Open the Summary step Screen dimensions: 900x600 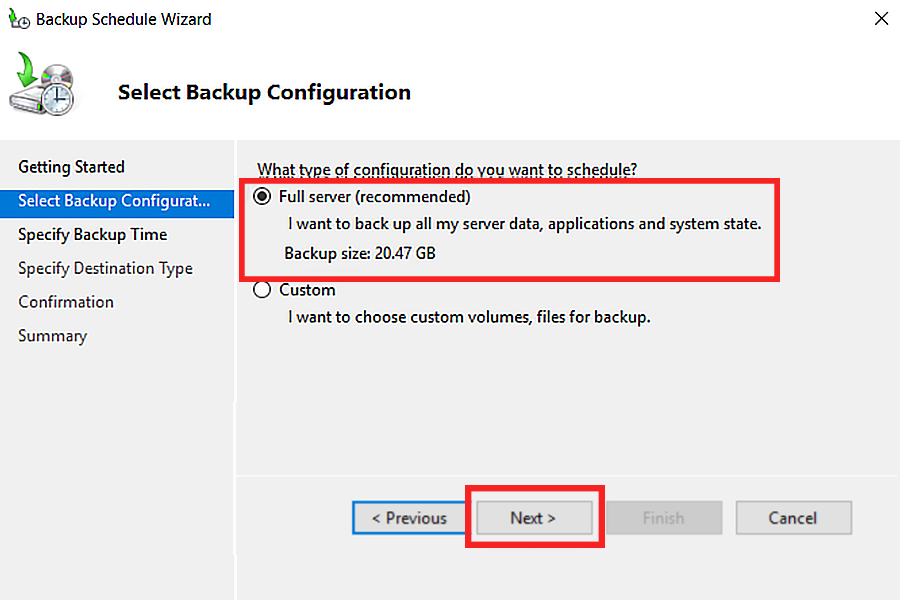(52, 336)
